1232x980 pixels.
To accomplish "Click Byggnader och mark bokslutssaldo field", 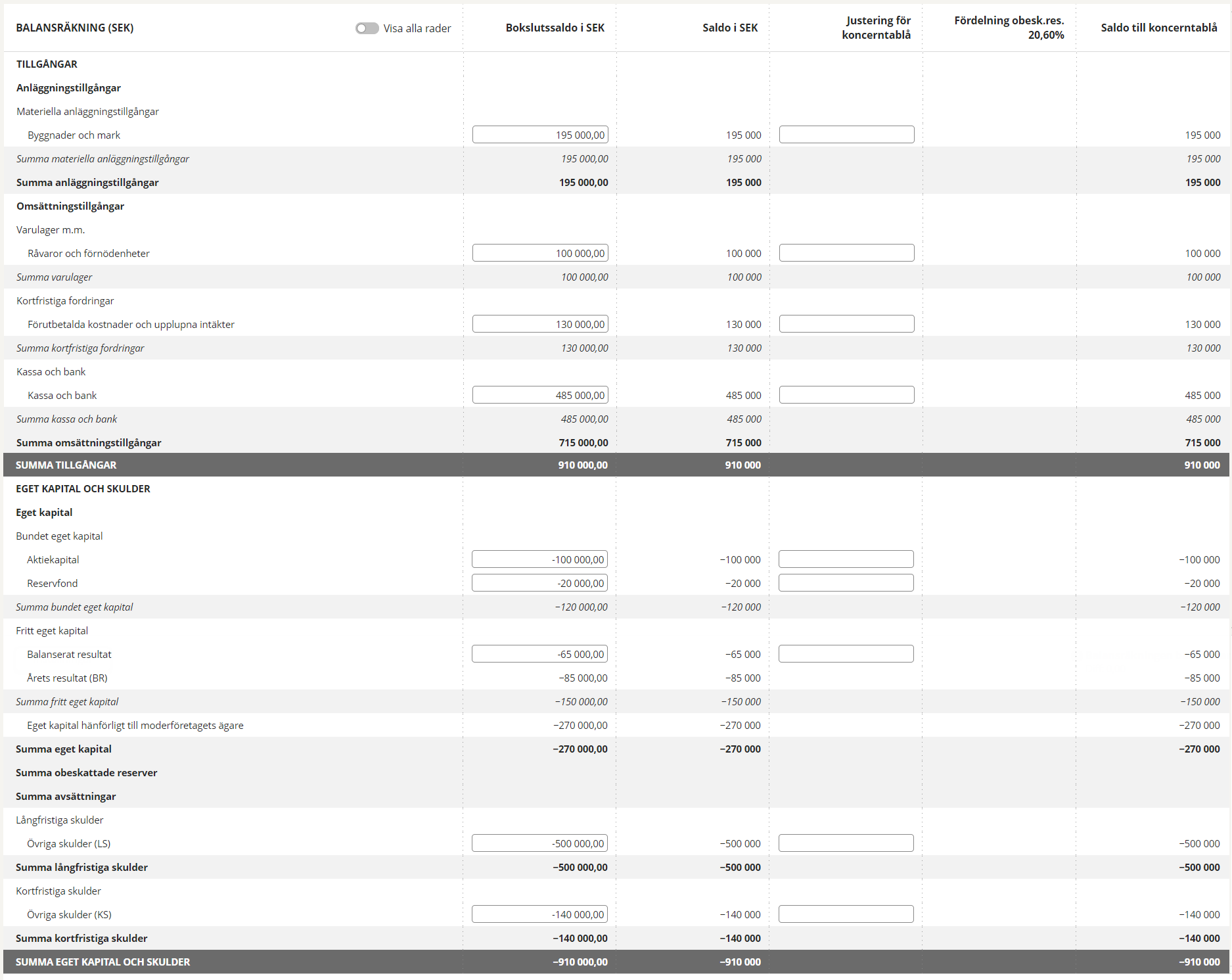I will [x=539, y=135].
